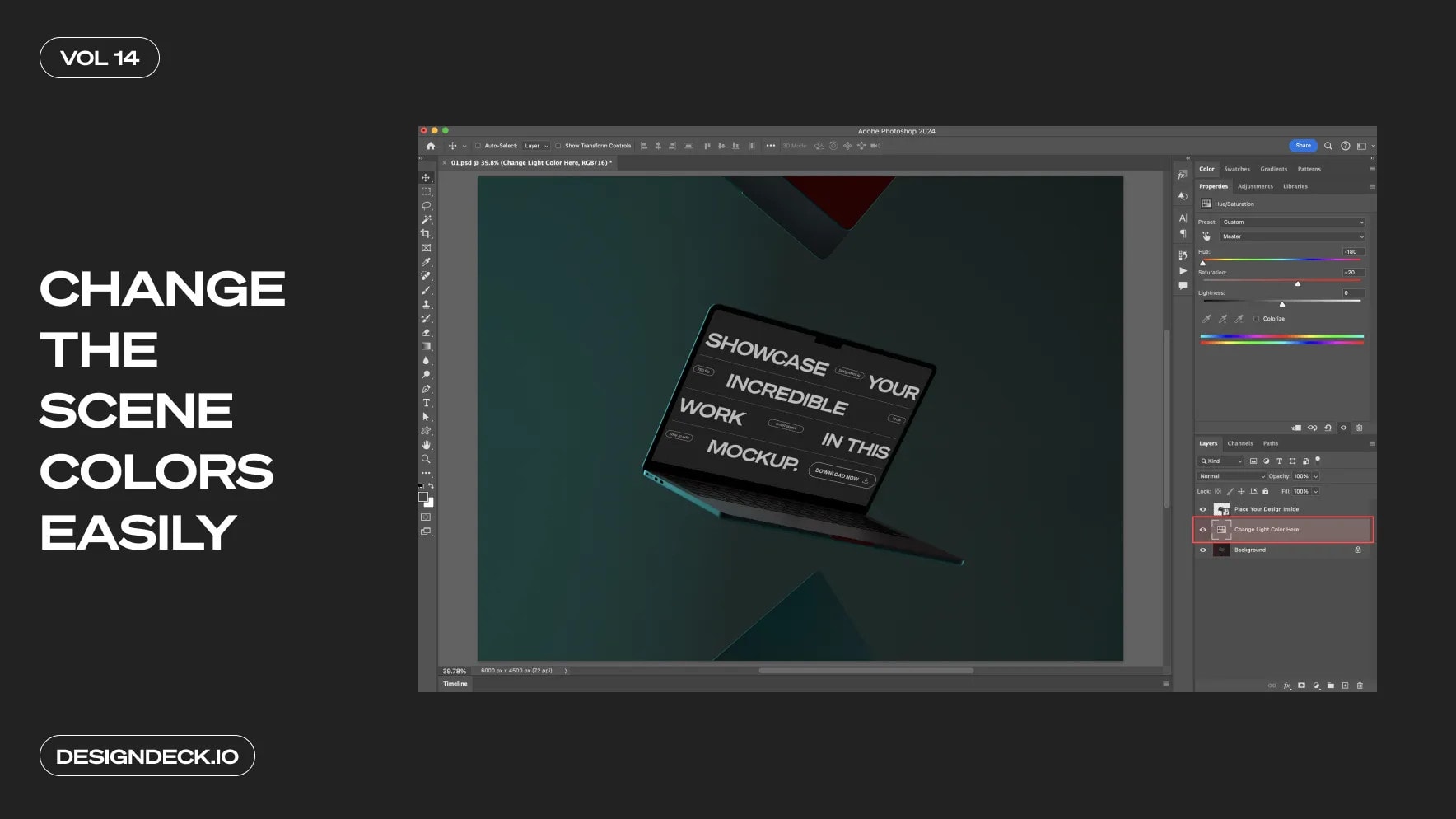Select the Type tool
Viewport: 1456px width, 819px height.
coord(427,403)
